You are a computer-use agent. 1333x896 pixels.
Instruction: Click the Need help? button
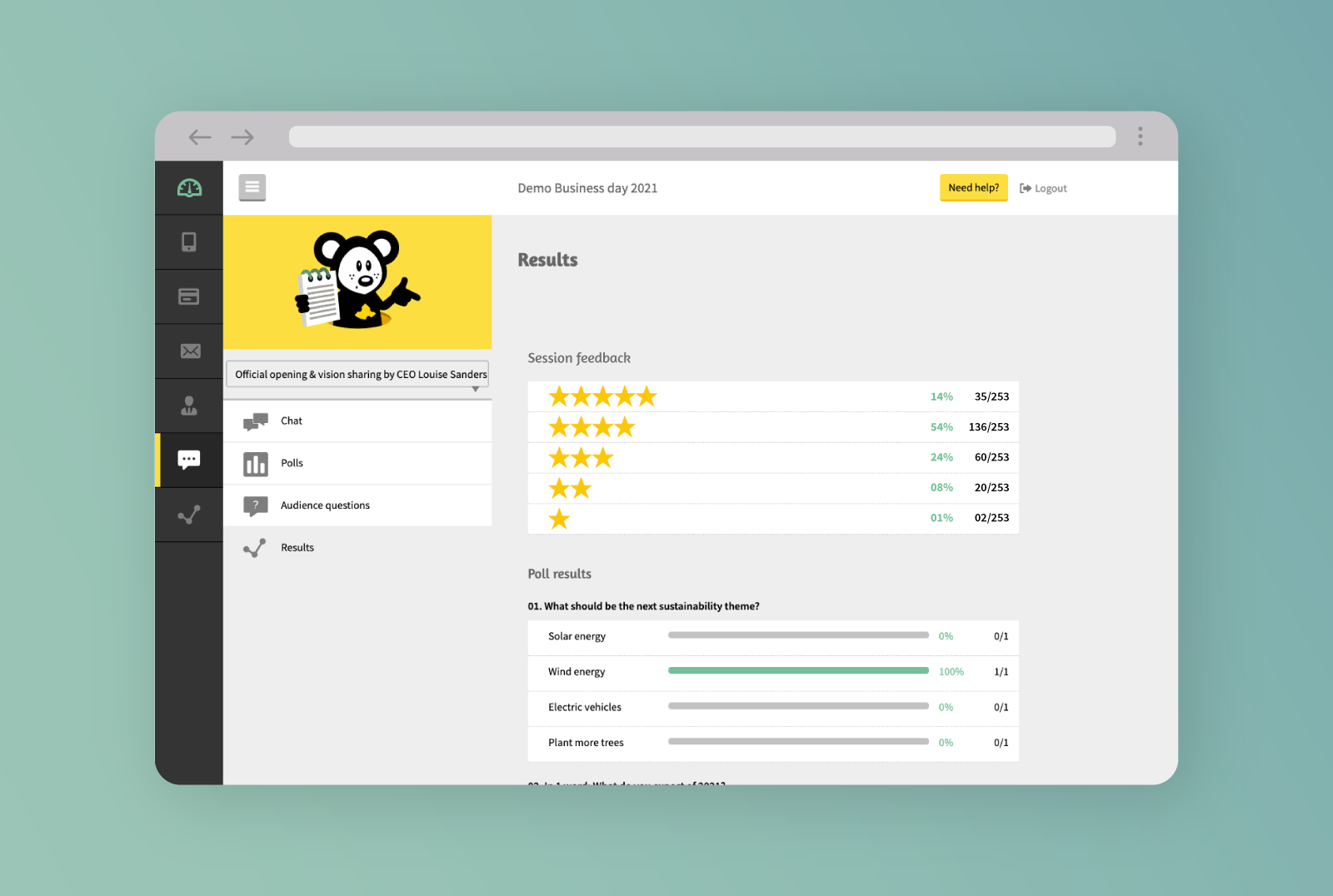pyautogui.click(x=973, y=187)
